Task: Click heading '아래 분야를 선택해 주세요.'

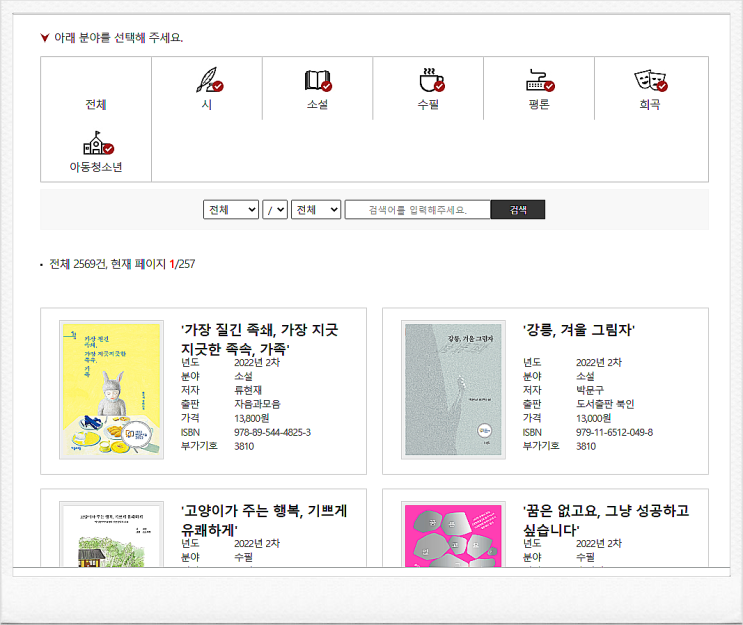Action: click(x=118, y=37)
